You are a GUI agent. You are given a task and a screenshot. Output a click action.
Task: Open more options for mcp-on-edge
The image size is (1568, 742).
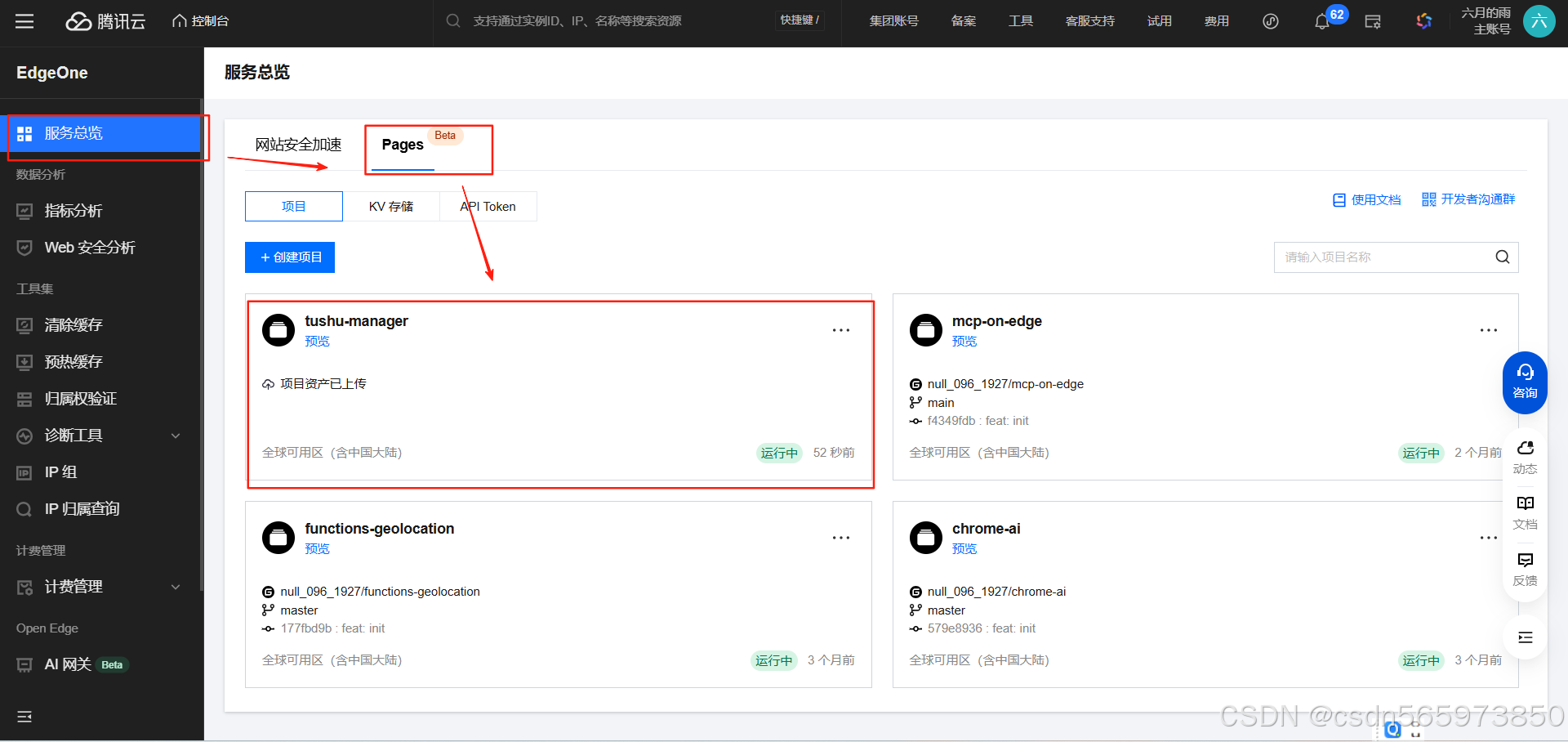1489,330
